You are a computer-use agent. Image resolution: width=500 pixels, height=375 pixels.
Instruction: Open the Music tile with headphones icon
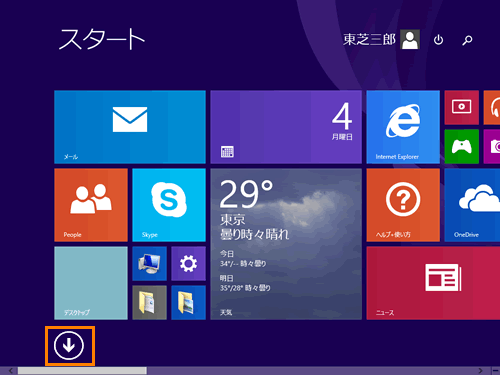coord(492,107)
